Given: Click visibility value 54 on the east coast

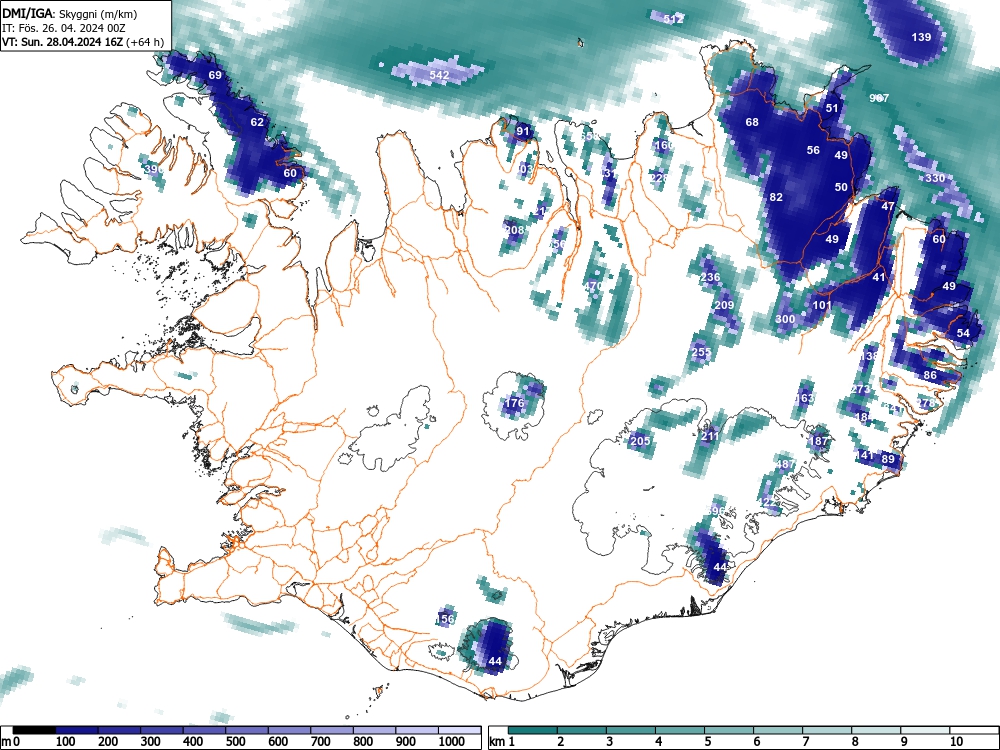Looking at the screenshot, I should tap(963, 333).
